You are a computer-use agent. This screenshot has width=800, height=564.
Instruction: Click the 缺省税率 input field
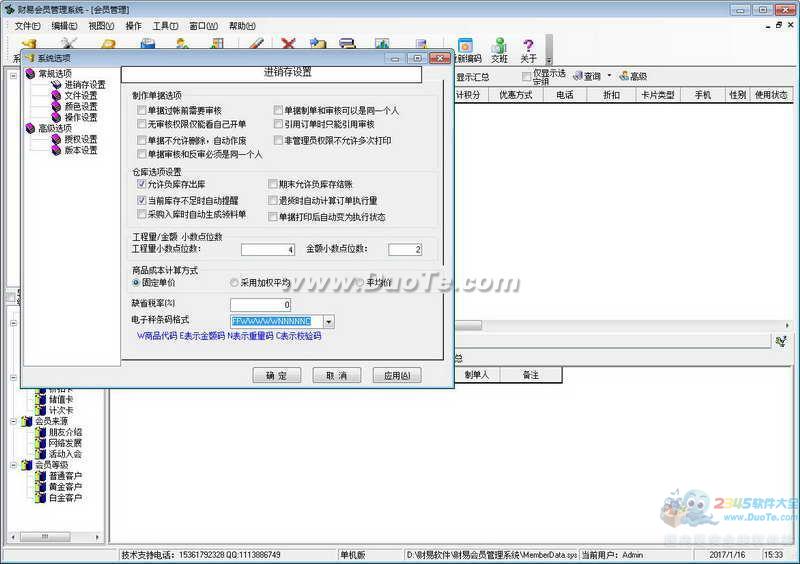[260, 305]
